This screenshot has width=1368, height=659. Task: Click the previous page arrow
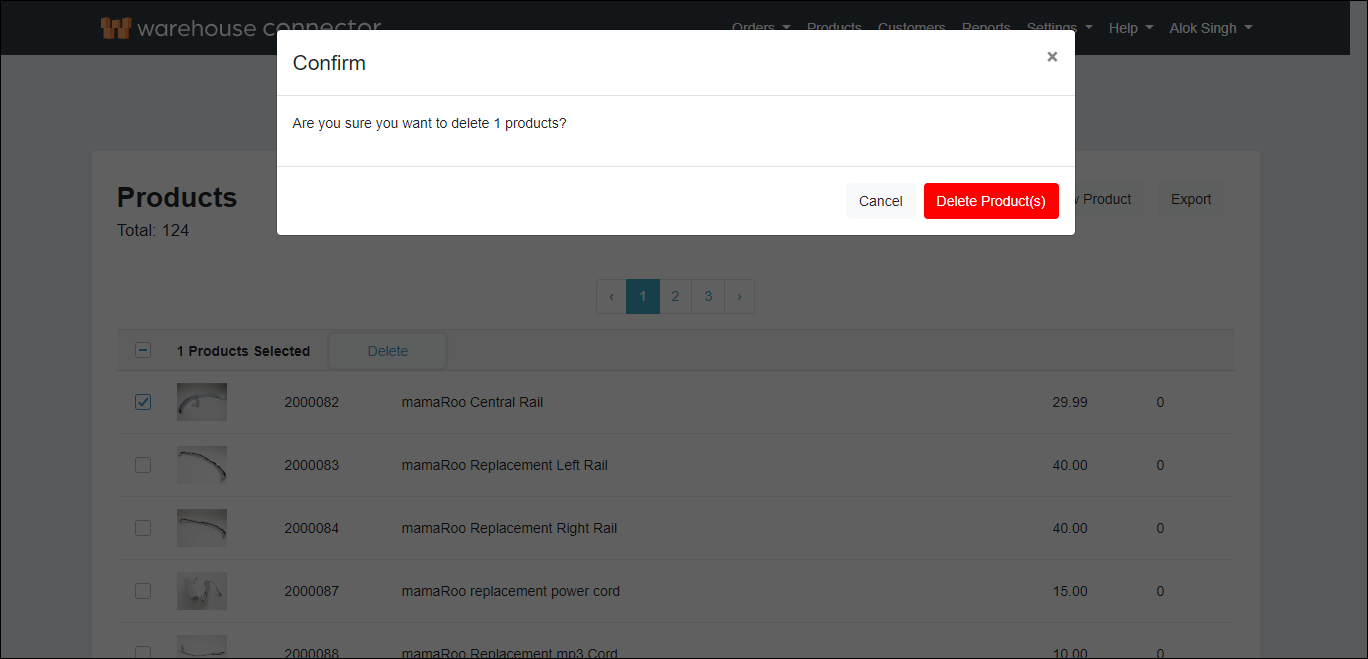(x=611, y=296)
